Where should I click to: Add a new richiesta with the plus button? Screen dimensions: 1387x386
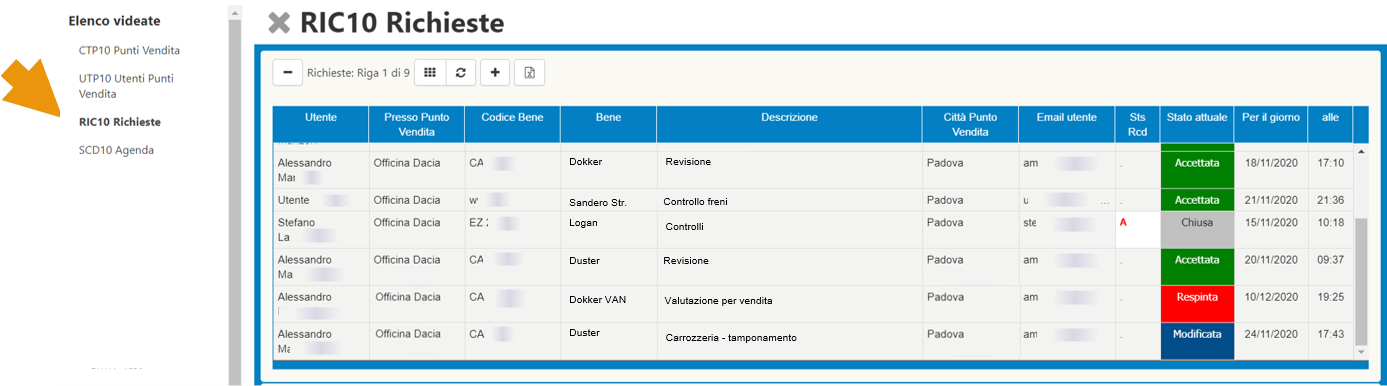pos(495,72)
